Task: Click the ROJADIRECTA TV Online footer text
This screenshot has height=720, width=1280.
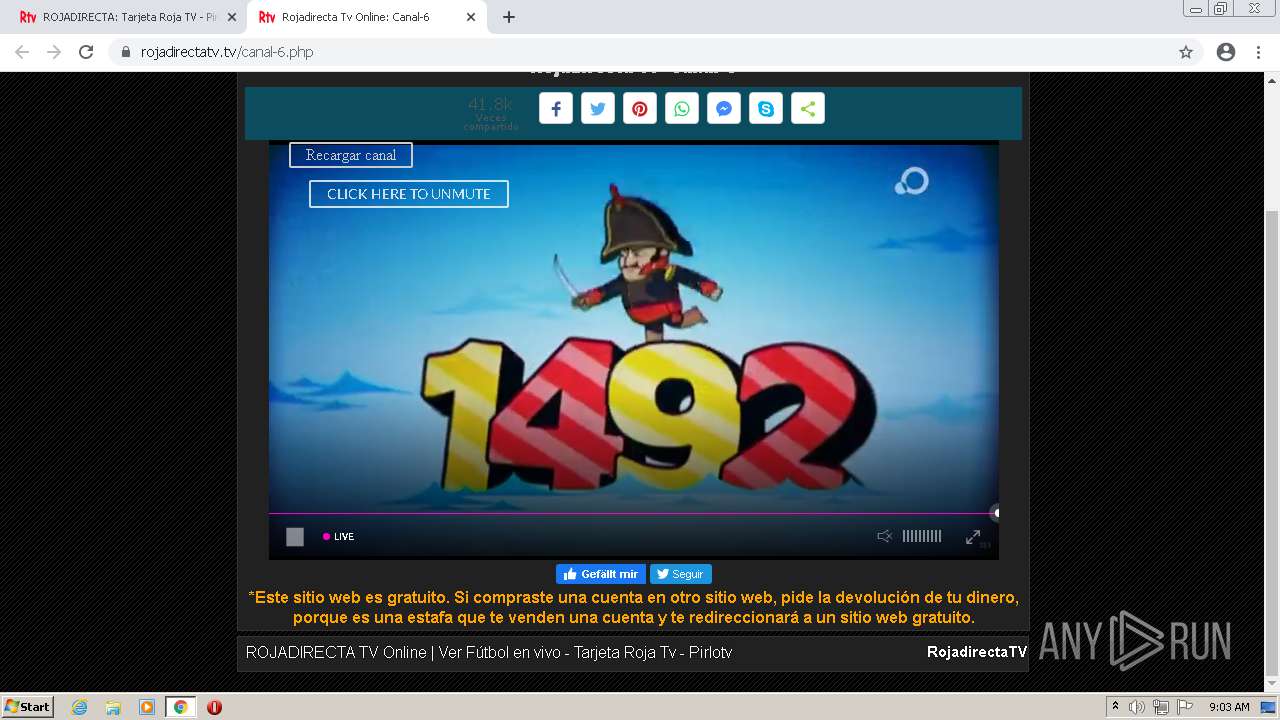Action: pos(489,652)
